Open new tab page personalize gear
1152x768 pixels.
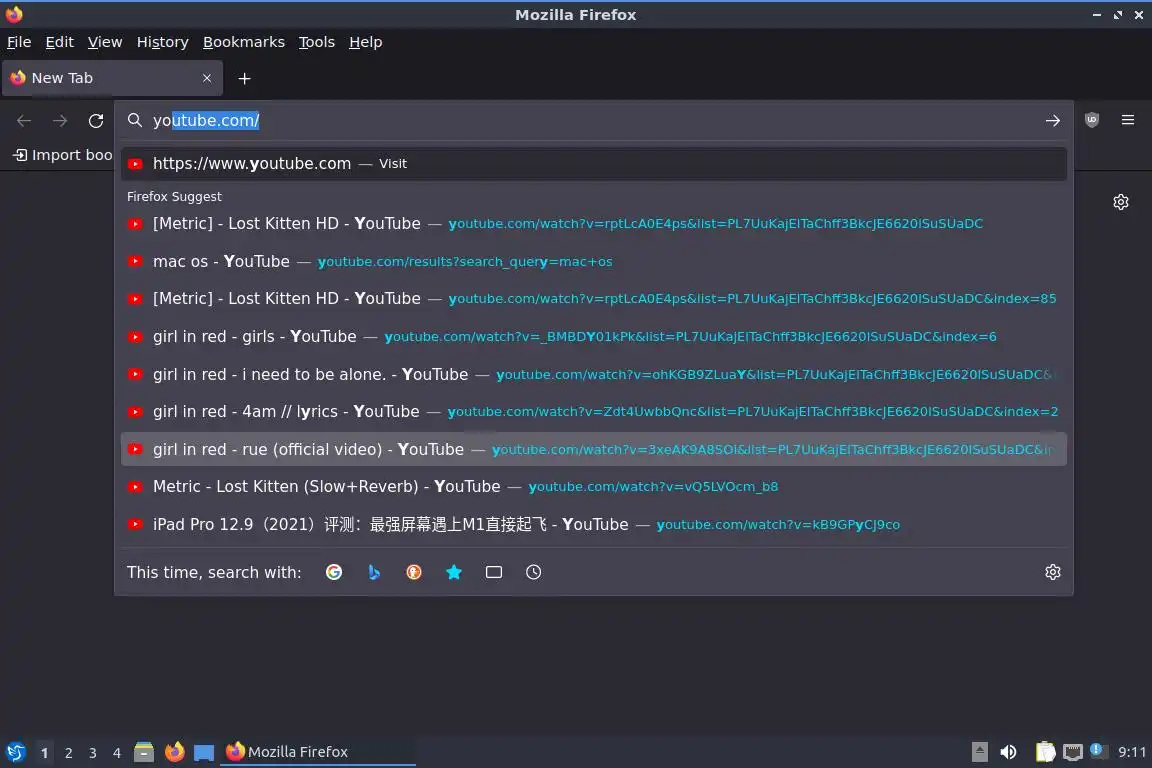point(1120,202)
